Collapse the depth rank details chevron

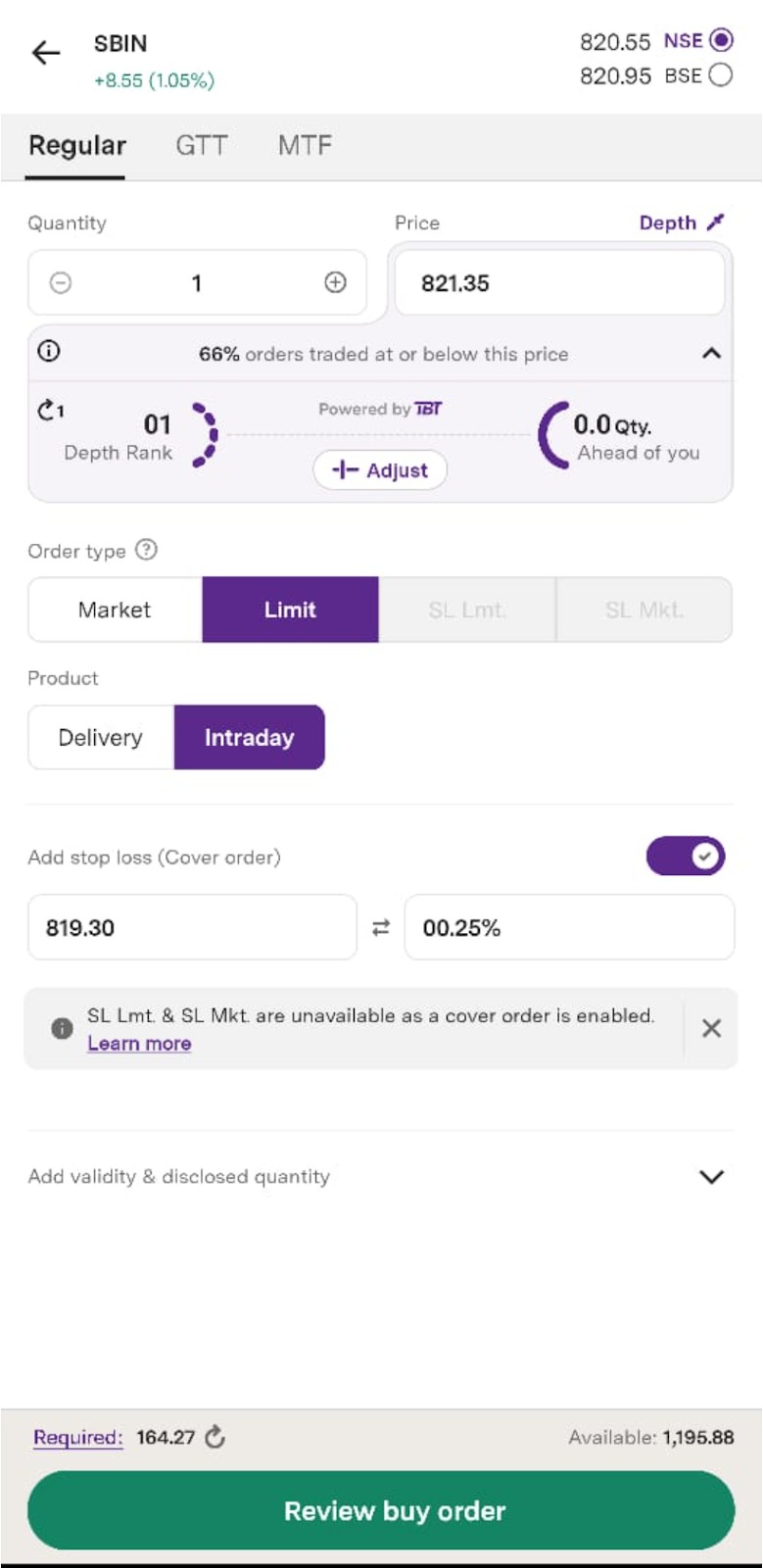point(712,353)
